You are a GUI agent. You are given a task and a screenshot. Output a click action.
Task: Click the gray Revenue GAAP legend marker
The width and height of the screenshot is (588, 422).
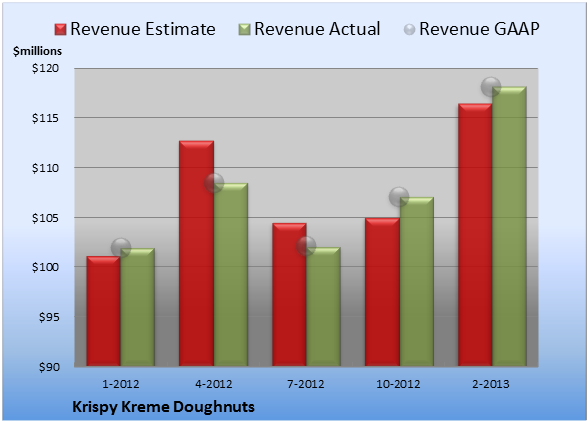coord(409,29)
